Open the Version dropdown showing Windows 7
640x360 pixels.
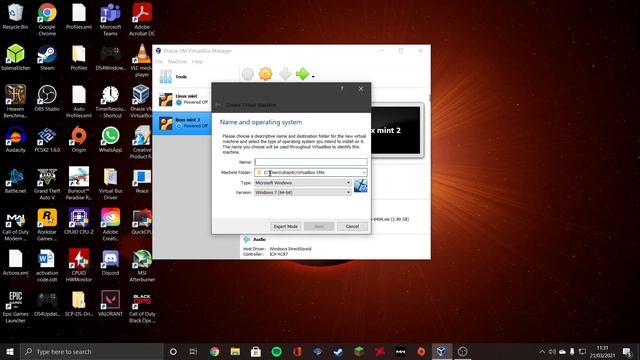coord(302,192)
